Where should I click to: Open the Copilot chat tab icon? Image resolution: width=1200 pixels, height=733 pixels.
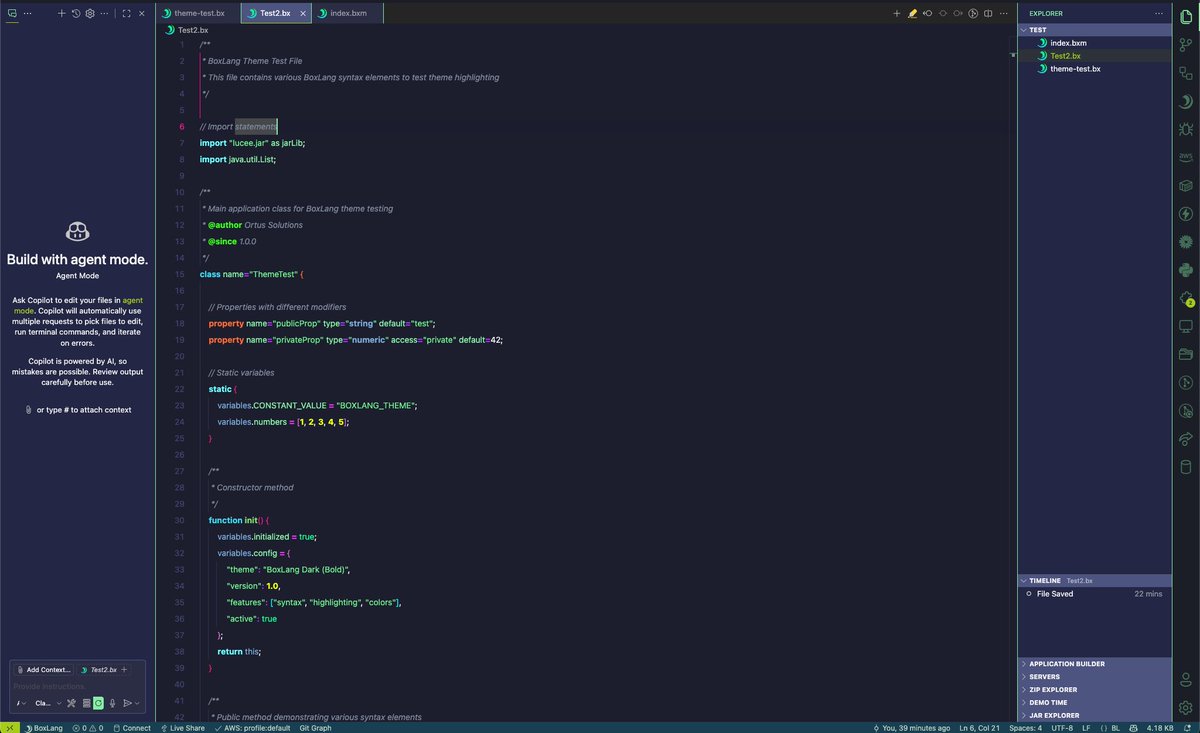12,14
